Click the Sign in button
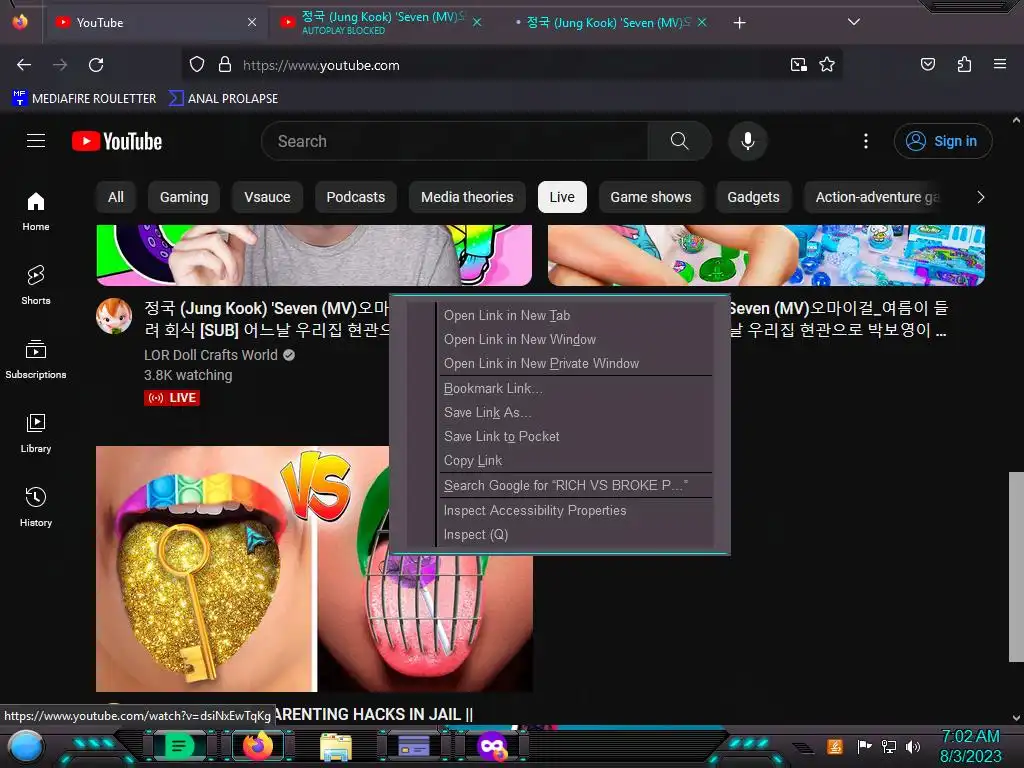Image resolution: width=1024 pixels, height=768 pixels. point(942,141)
